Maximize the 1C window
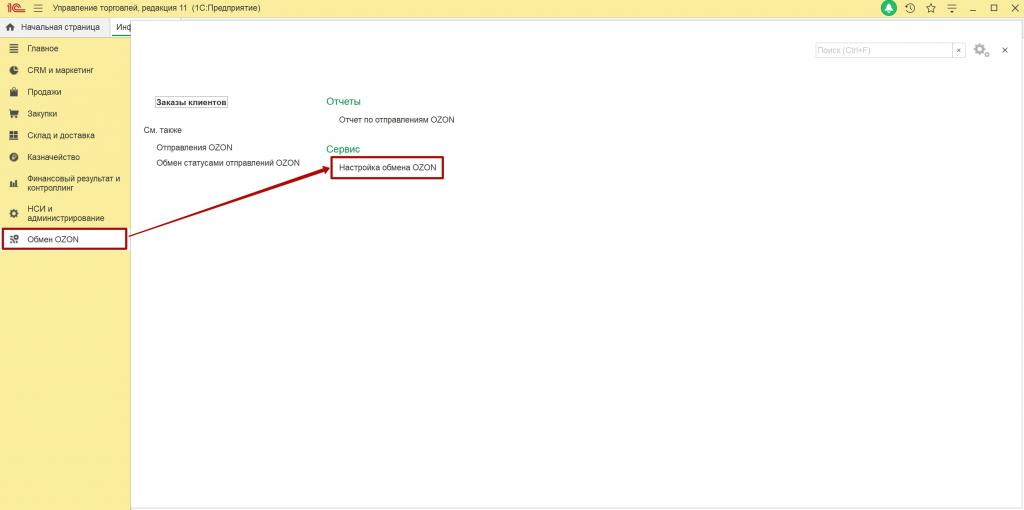Screen dimensions: 1024x510 click(994, 8)
